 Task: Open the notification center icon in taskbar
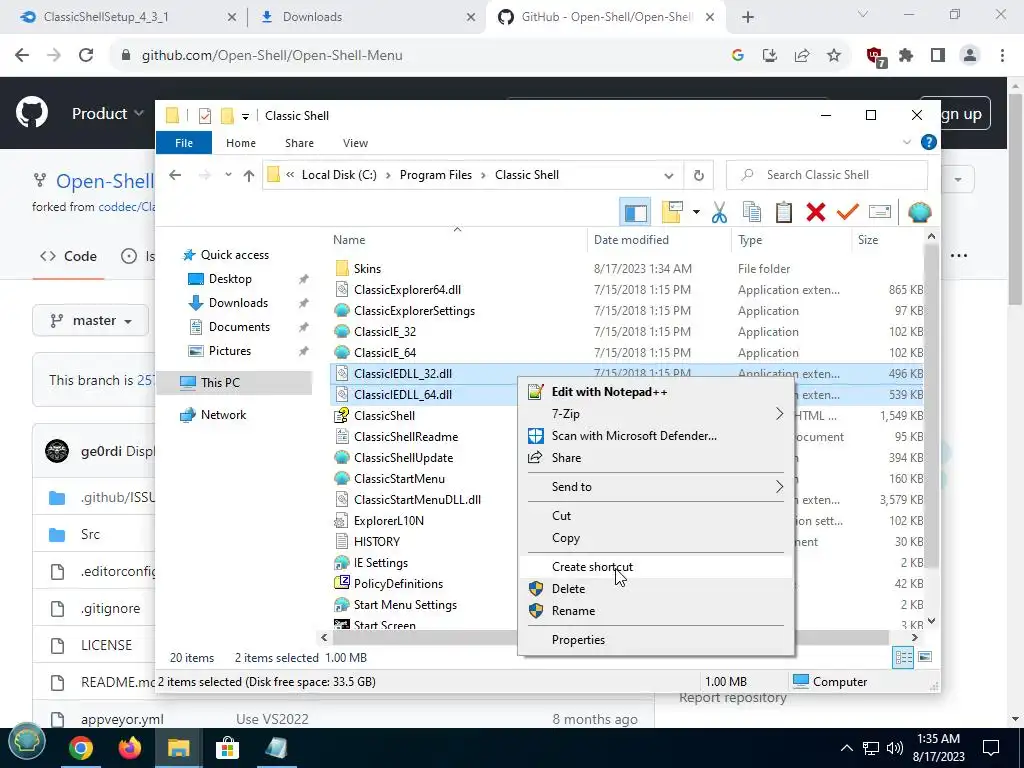tap(991, 748)
